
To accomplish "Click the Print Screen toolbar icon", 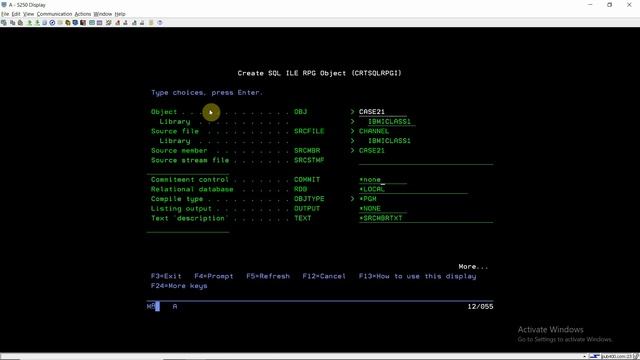I will 4,23.
